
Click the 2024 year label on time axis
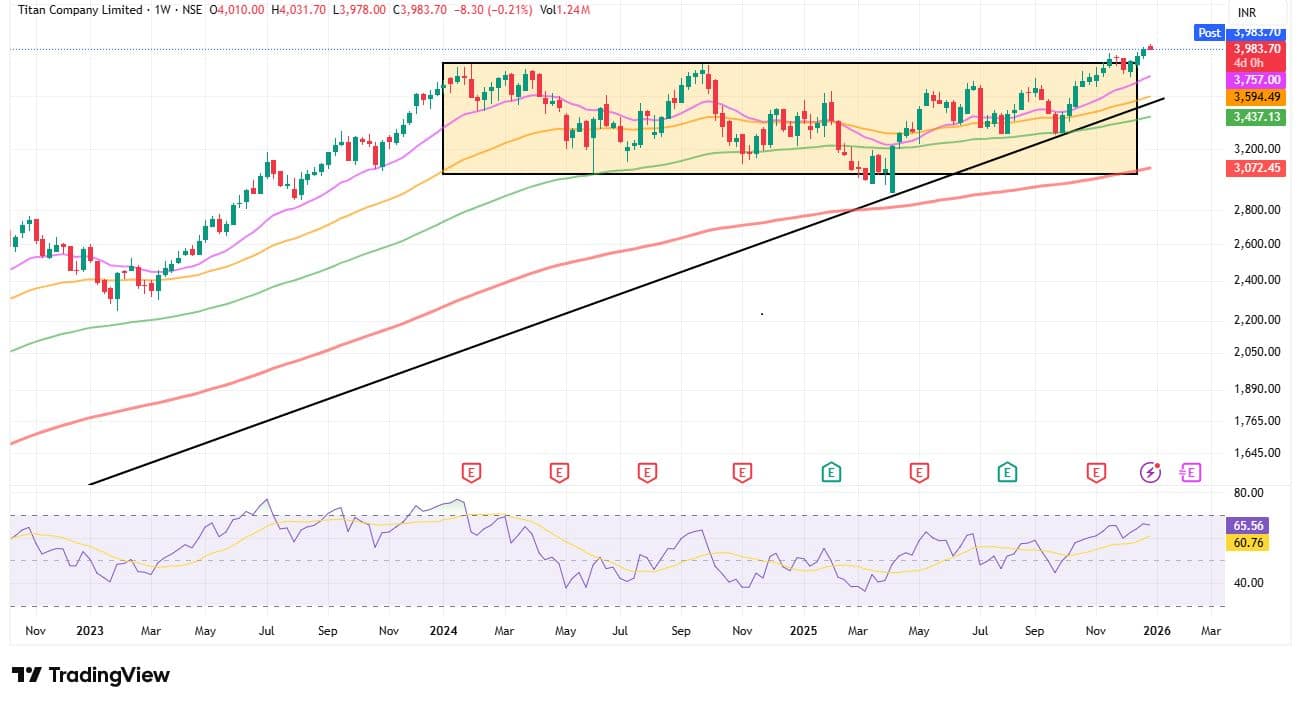[441, 632]
